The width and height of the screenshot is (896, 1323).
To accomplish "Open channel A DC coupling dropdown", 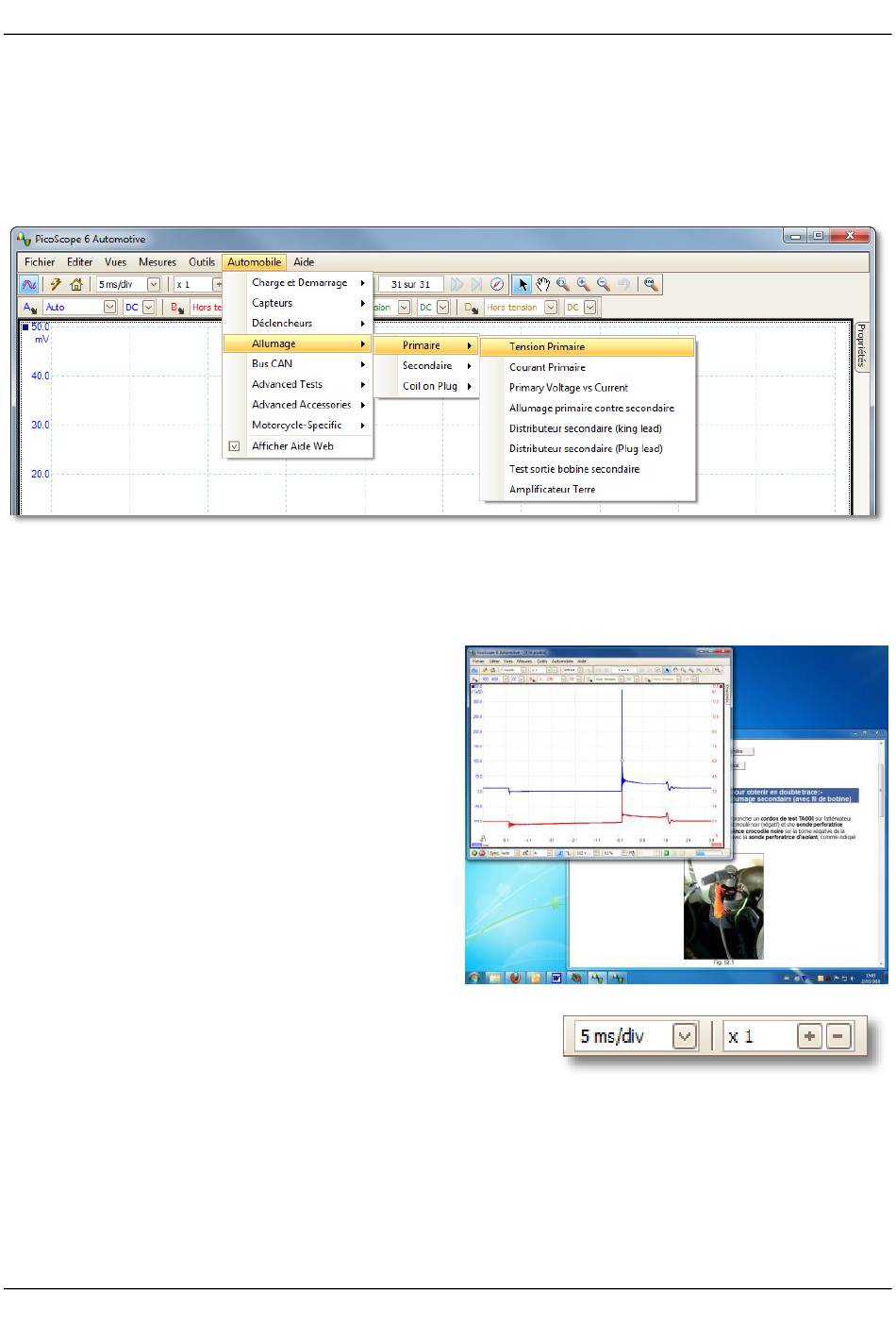I will (x=148, y=307).
